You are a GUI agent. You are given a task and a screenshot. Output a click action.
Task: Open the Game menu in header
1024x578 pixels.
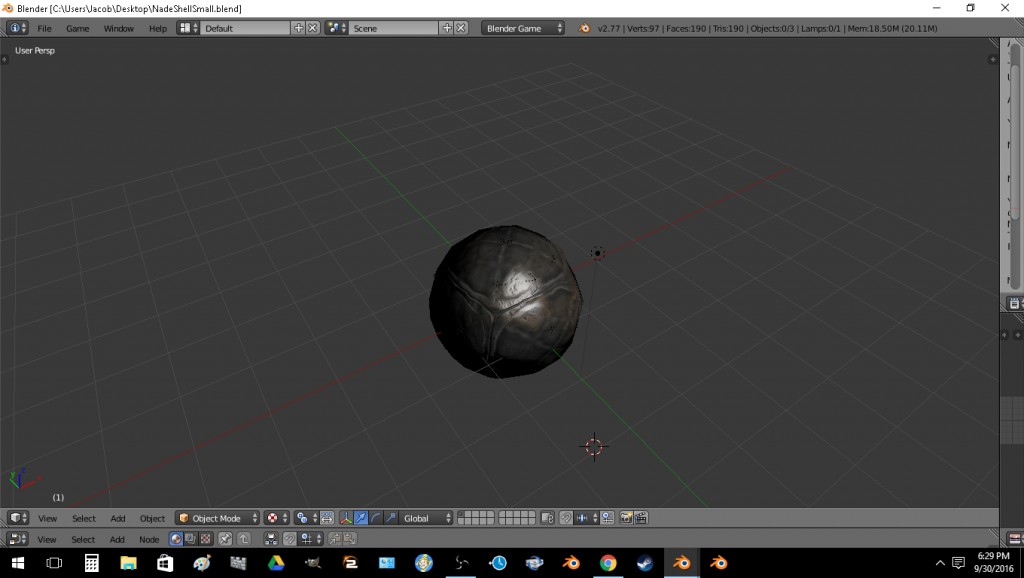pyautogui.click(x=77, y=28)
